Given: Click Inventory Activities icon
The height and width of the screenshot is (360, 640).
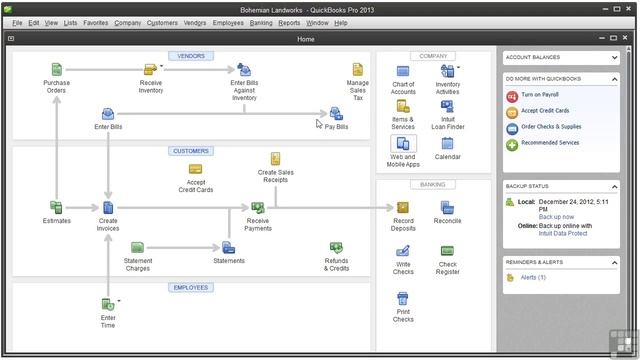Looking at the screenshot, I should 447,71.
